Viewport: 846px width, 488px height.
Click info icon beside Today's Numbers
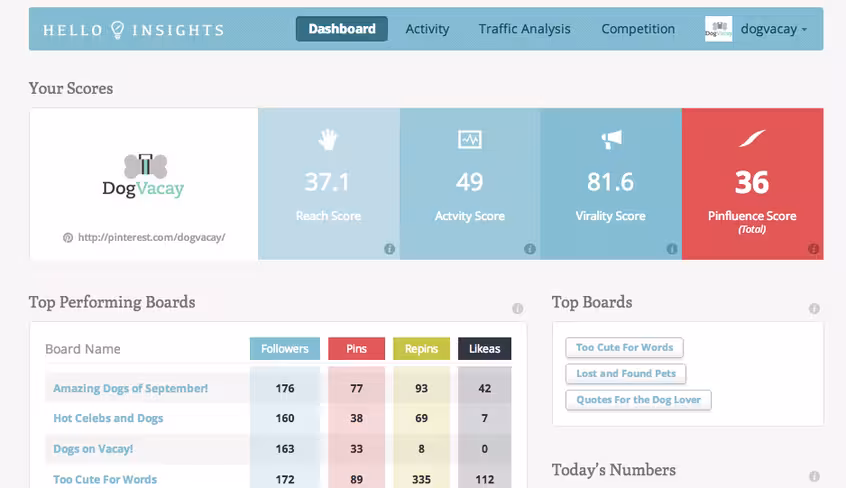point(814,476)
